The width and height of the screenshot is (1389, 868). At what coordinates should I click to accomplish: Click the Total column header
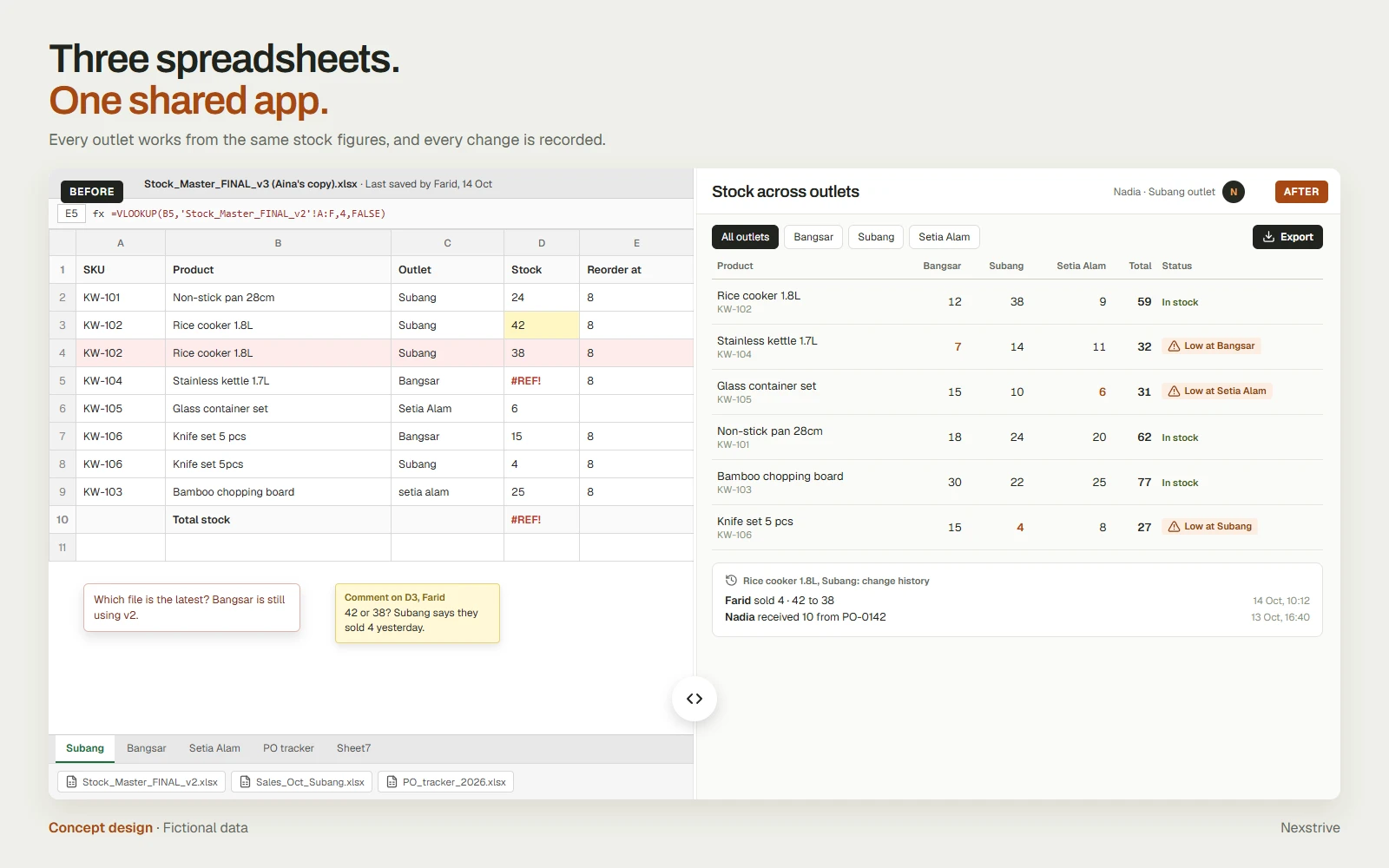click(1140, 266)
